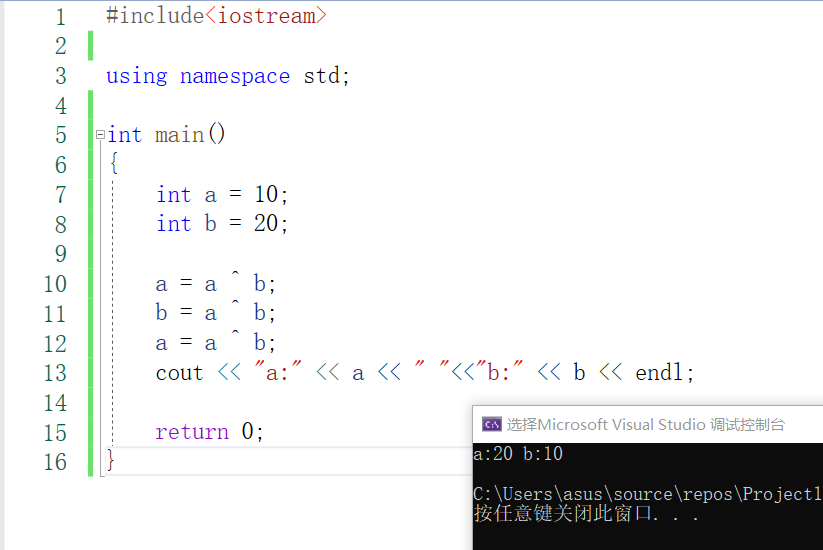The image size is (823, 550).
Task: Click the '按任意键关闭此窗口' console message
Action: tap(561, 513)
